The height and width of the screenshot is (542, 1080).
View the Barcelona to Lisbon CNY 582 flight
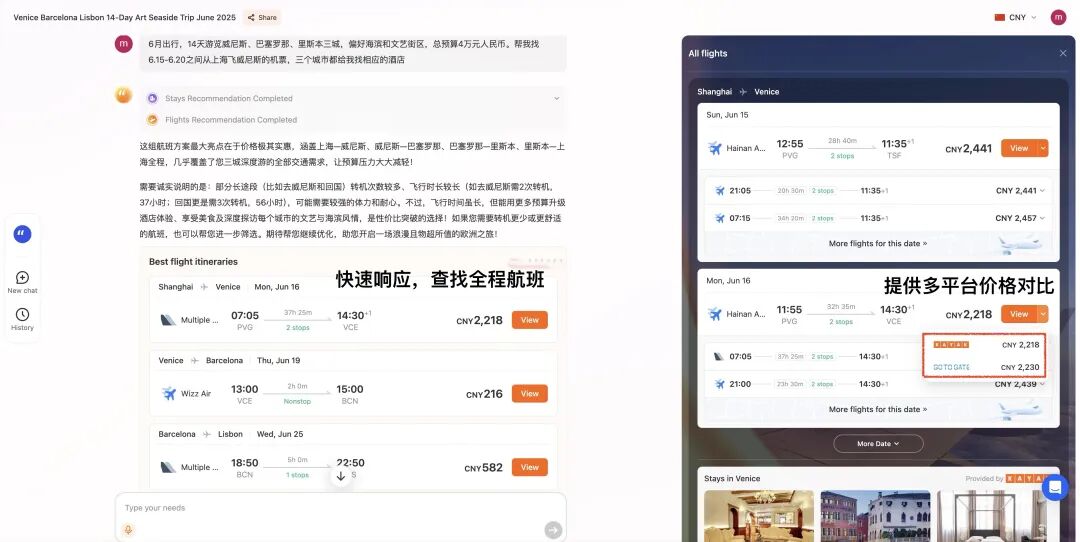point(530,468)
